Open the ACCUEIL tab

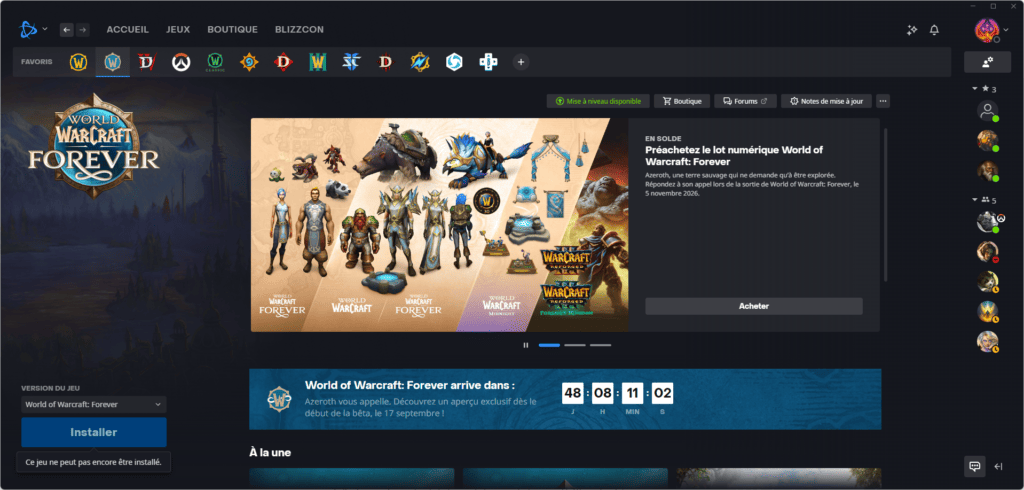click(x=128, y=29)
